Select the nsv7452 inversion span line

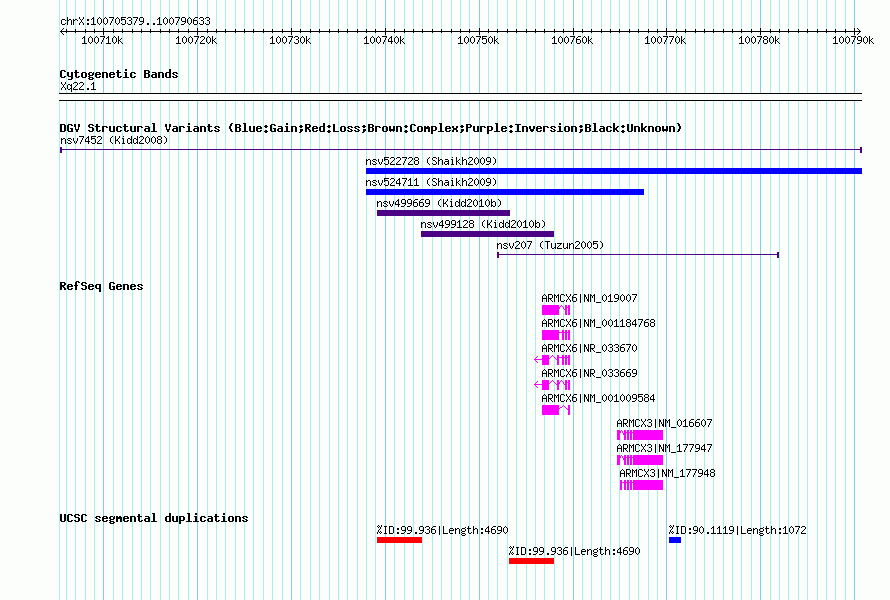(x=461, y=150)
